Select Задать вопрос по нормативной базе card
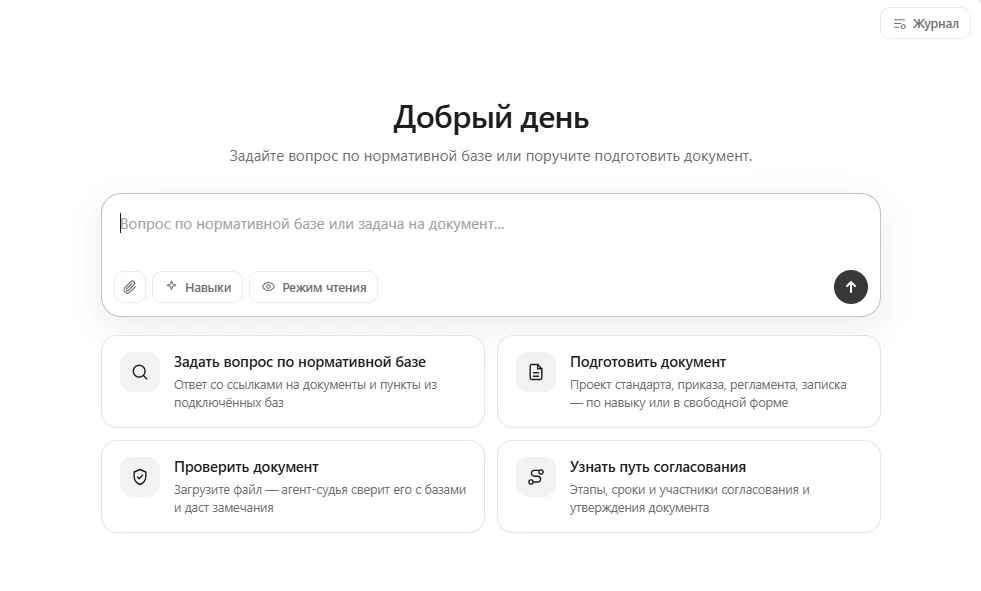981x591 pixels. click(293, 381)
